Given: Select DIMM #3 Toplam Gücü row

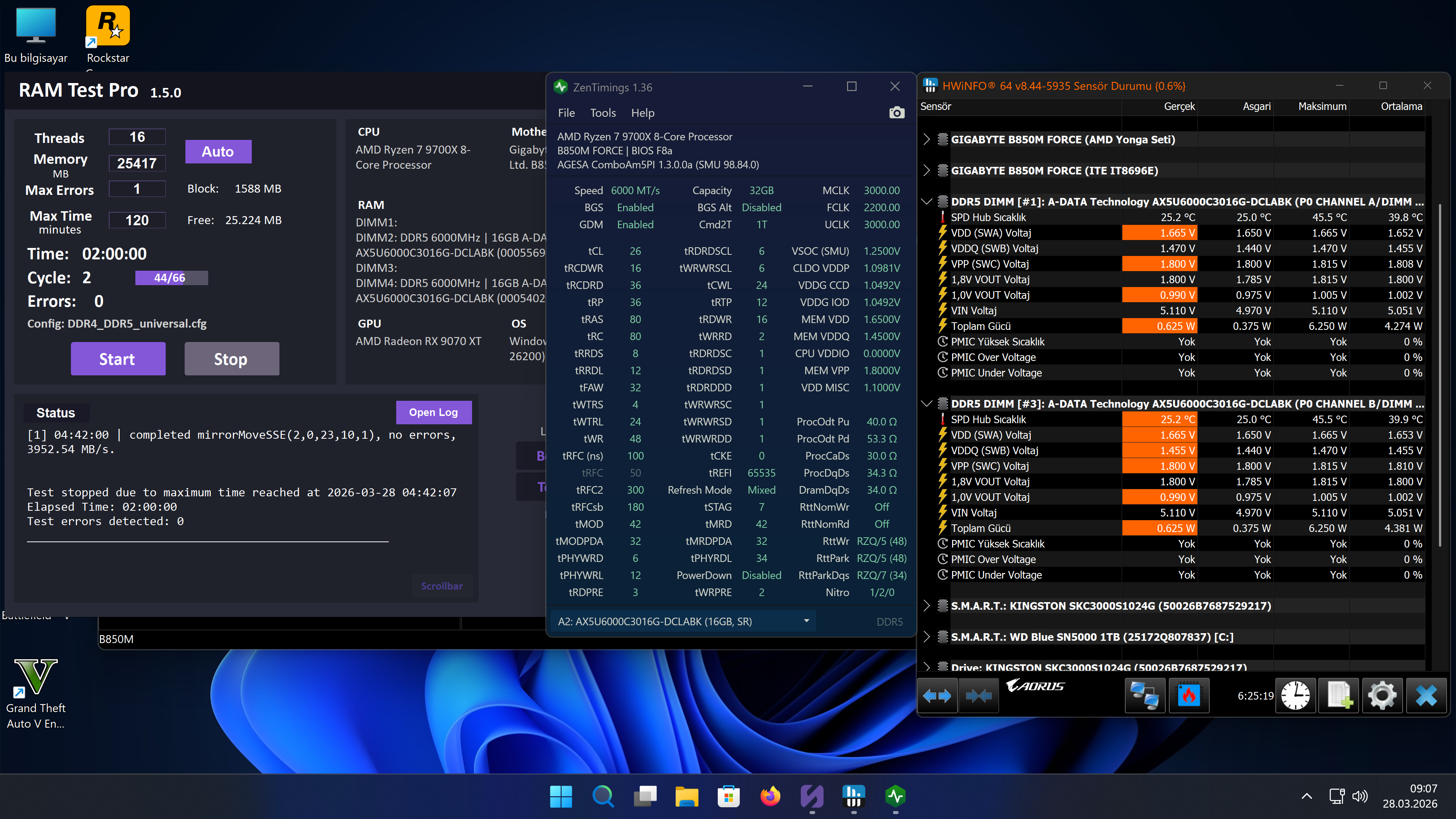Looking at the screenshot, I should 1181,529.
